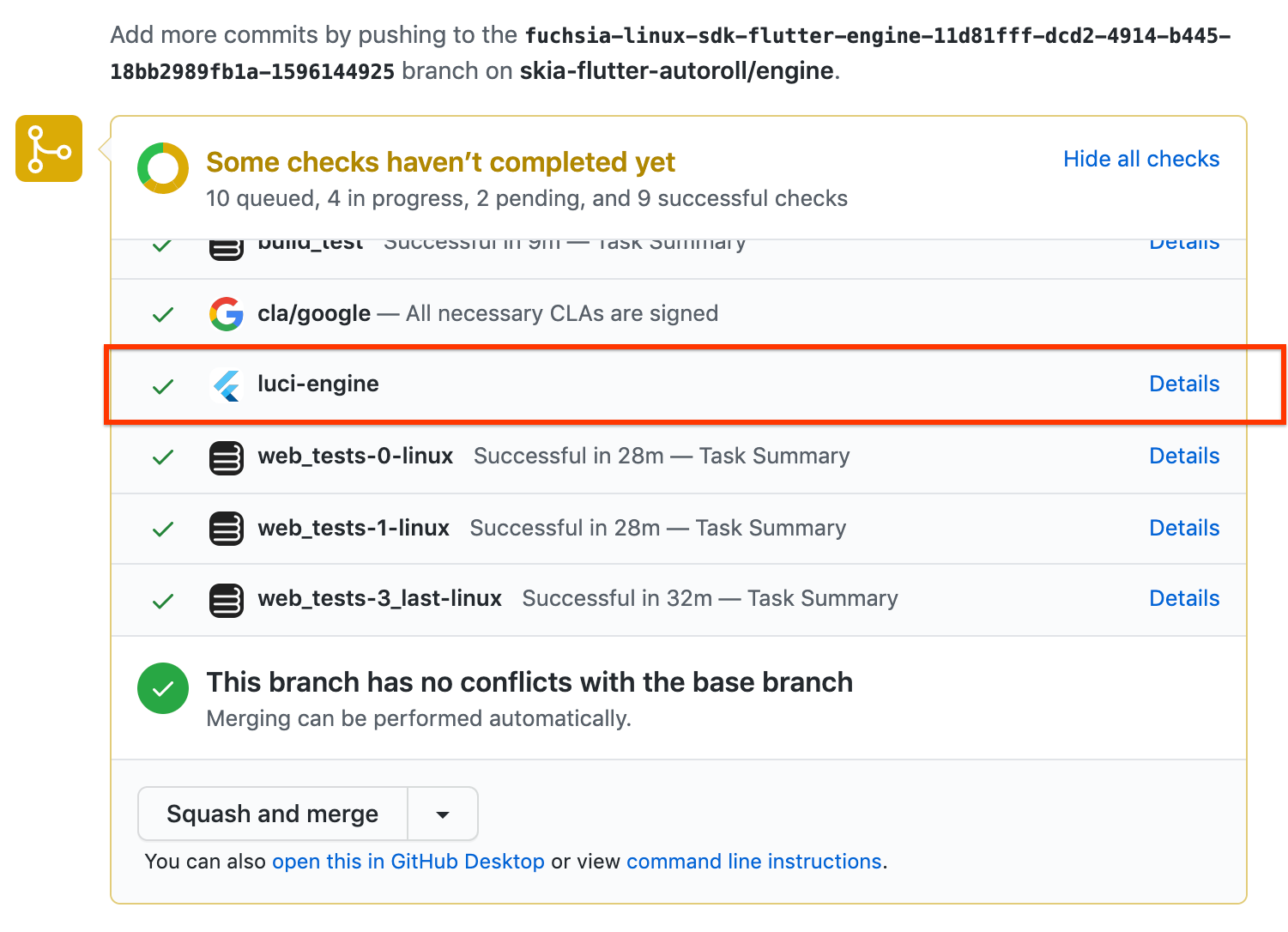Click the checks pending status donut icon
This screenshot has width=1288, height=932.
162,167
